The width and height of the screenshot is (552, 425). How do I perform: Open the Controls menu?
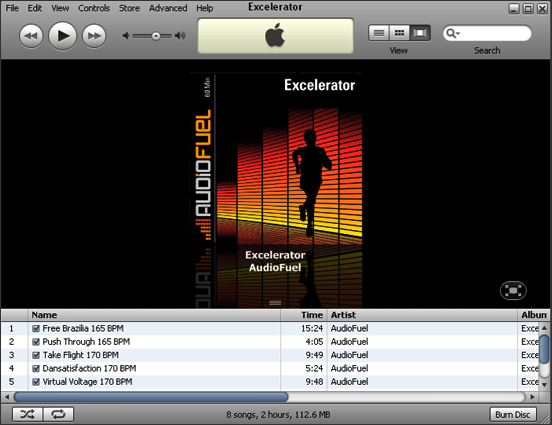point(94,8)
